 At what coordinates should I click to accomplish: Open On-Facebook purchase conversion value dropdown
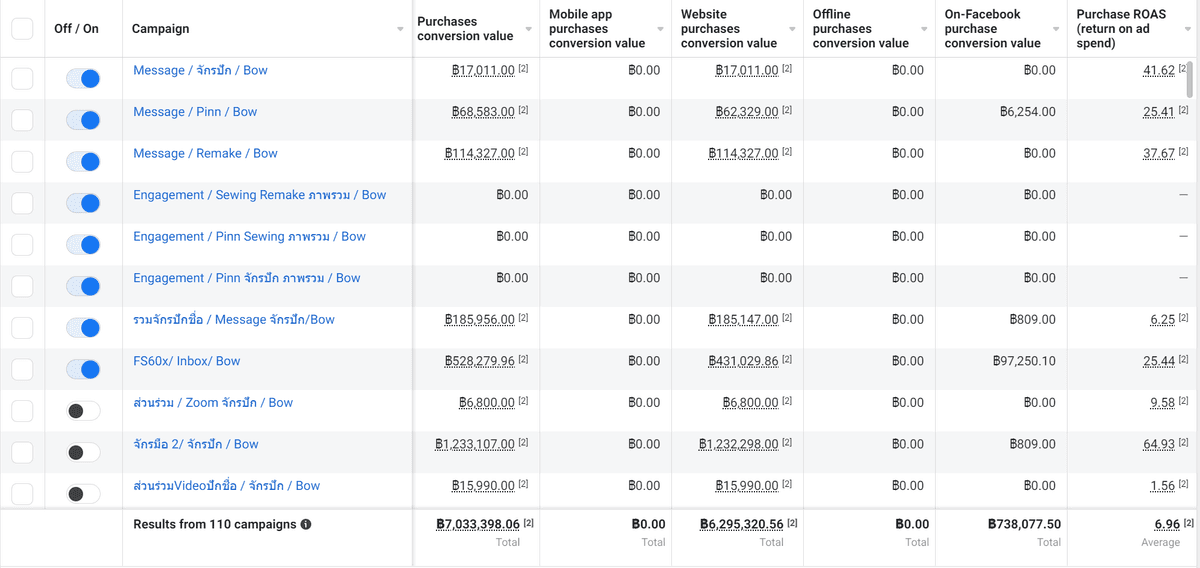1057,30
